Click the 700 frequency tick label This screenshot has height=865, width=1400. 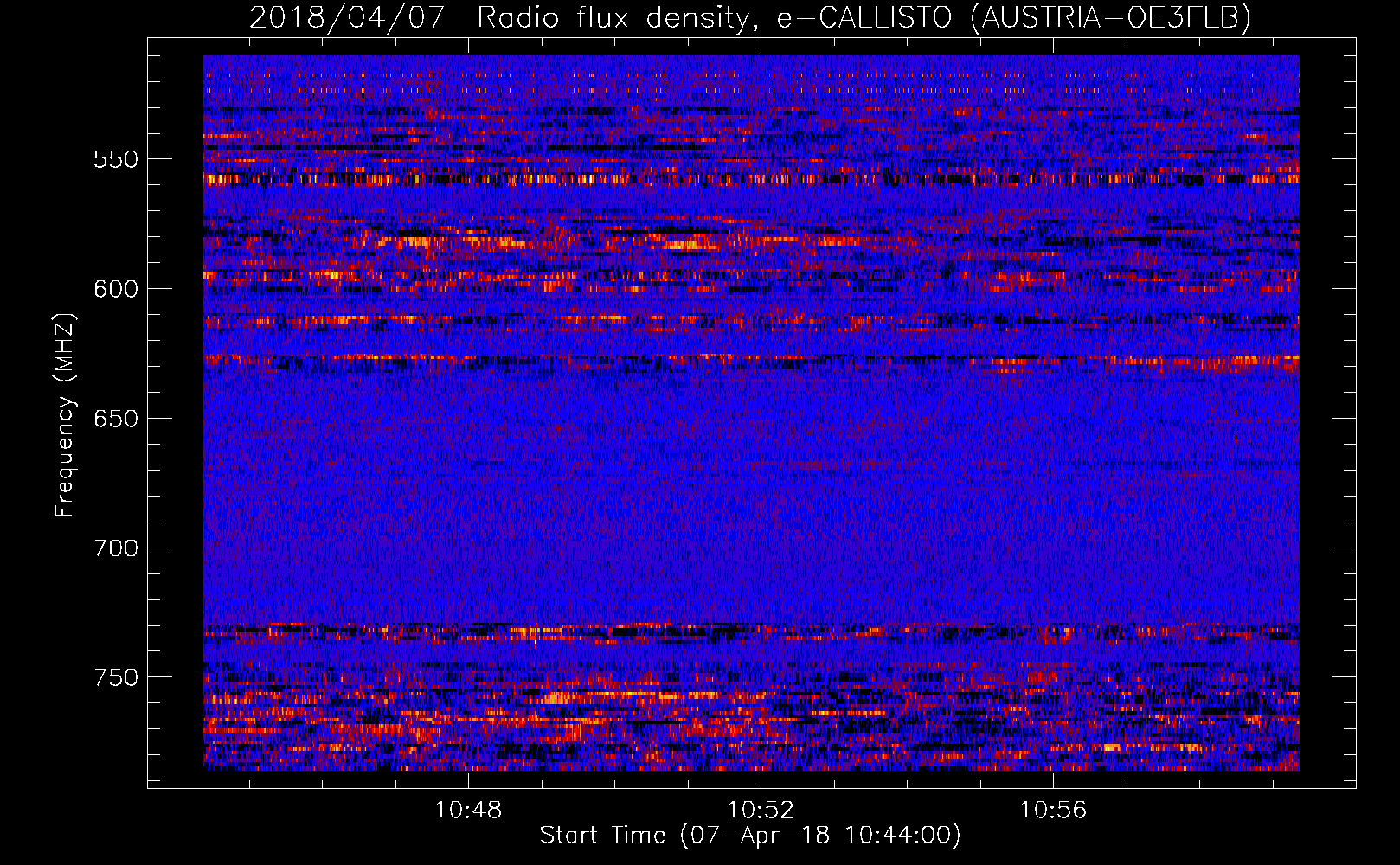[x=116, y=548]
